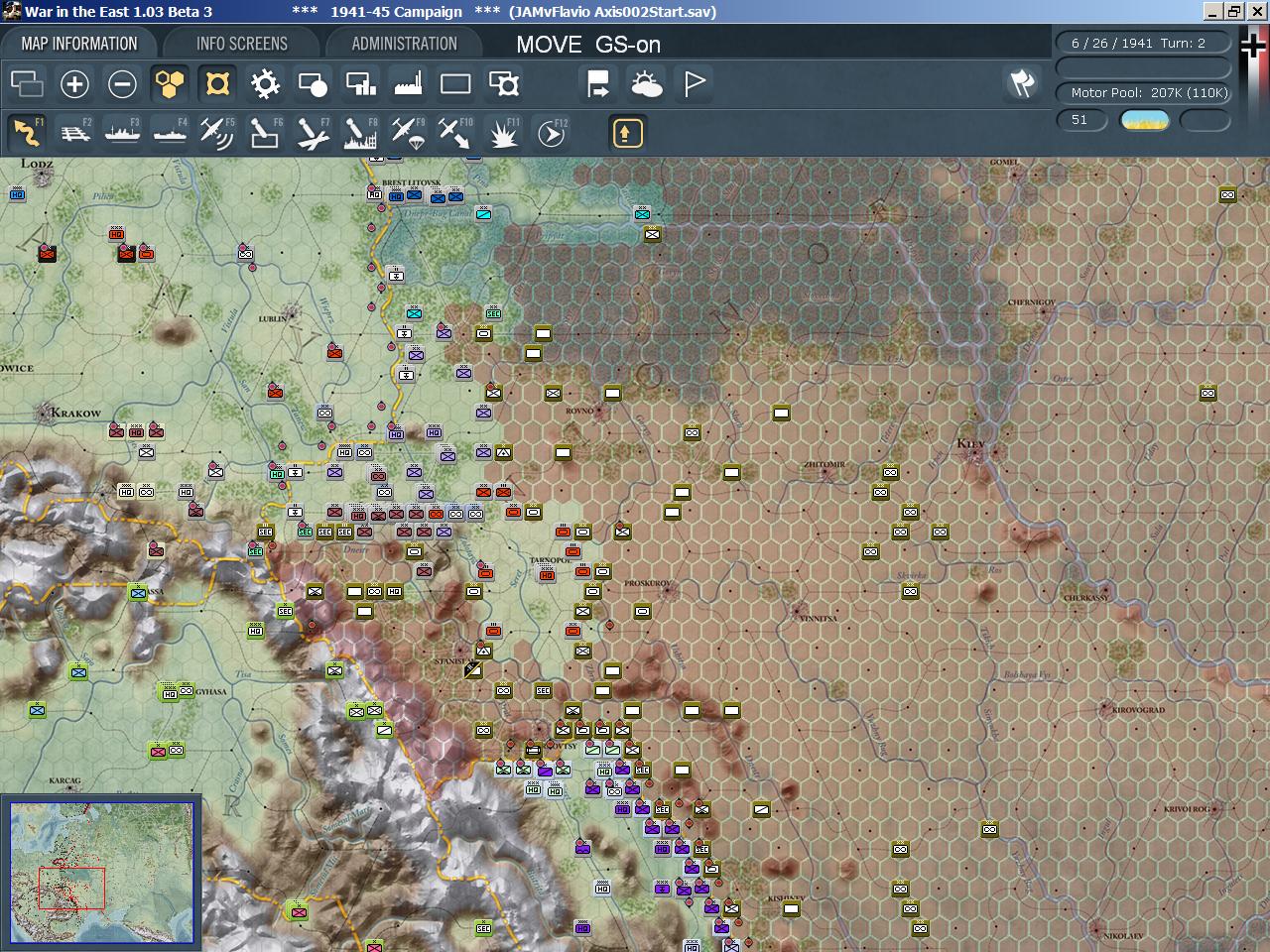This screenshot has width=1270, height=952.
Task: Click the ZHITOMIR city label
Action: point(825,464)
